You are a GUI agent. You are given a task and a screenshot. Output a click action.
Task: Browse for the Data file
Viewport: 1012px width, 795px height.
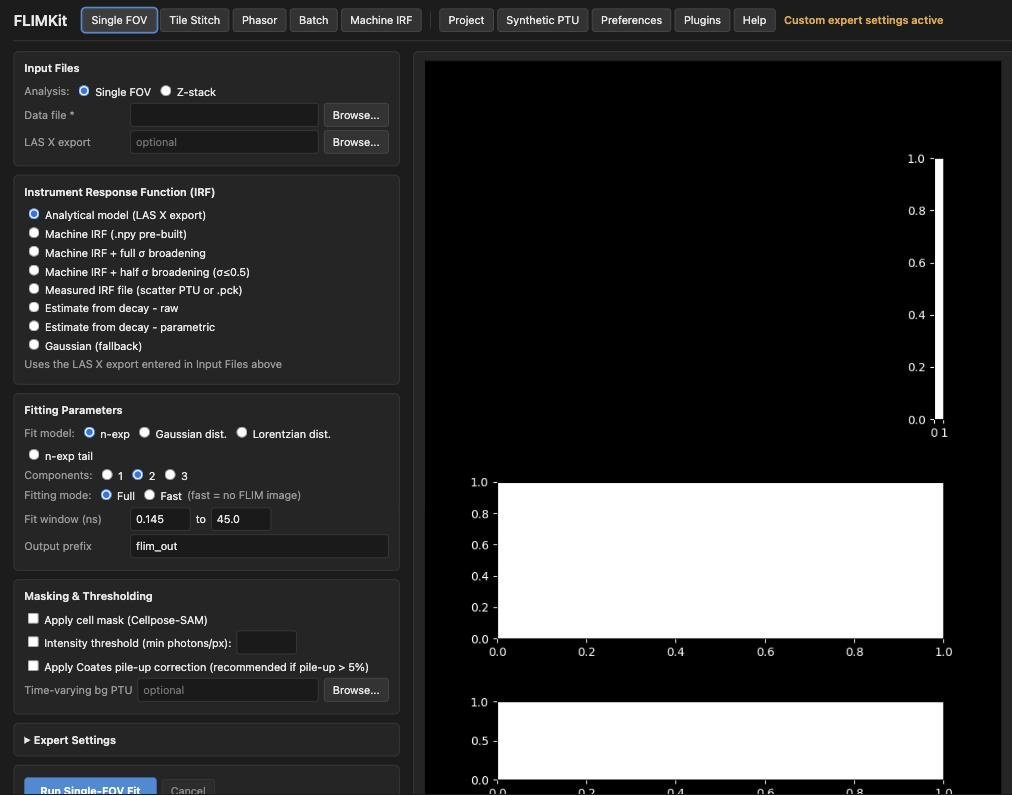[x=356, y=115]
